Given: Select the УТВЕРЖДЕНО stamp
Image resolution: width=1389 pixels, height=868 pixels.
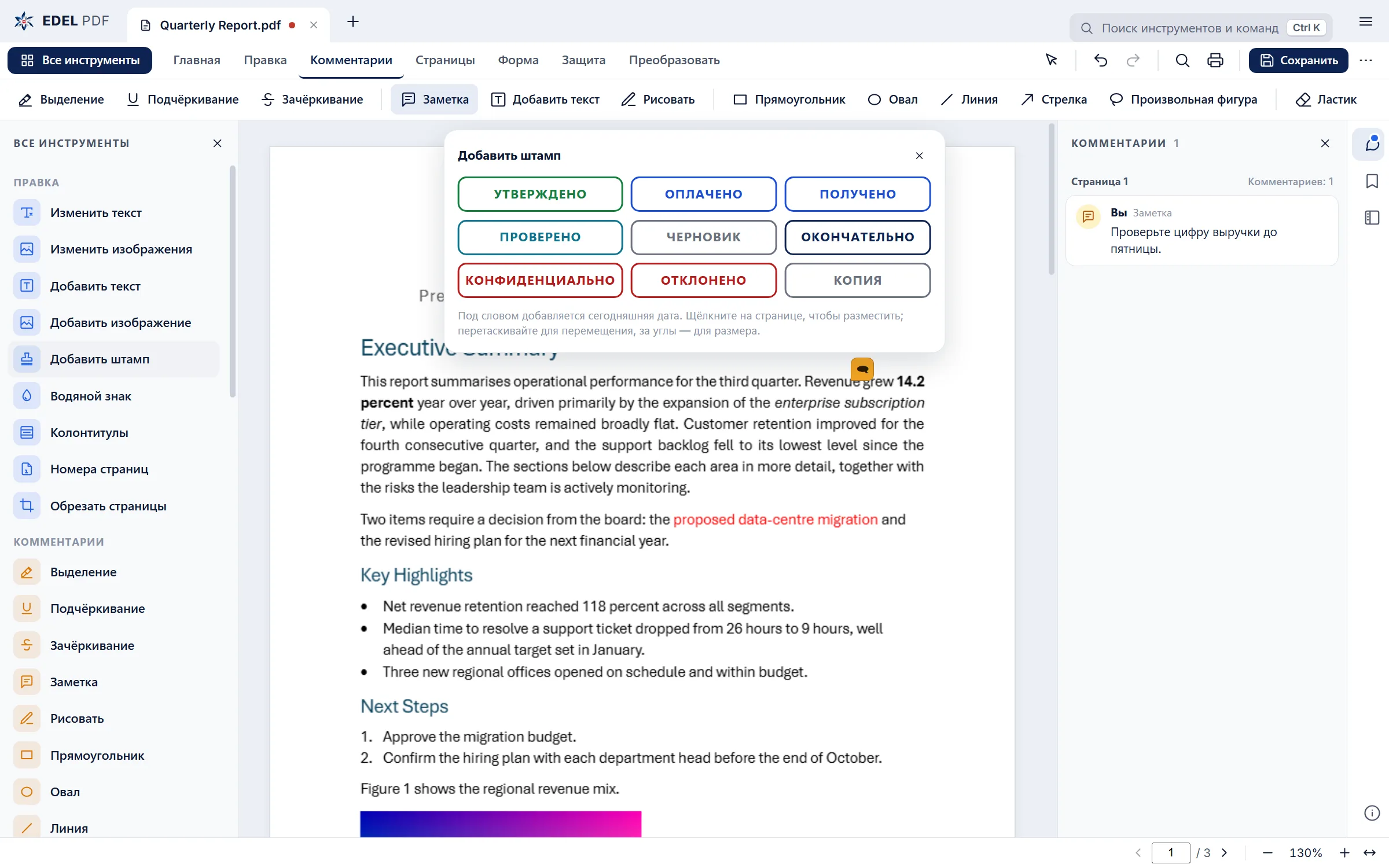Looking at the screenshot, I should [540, 194].
